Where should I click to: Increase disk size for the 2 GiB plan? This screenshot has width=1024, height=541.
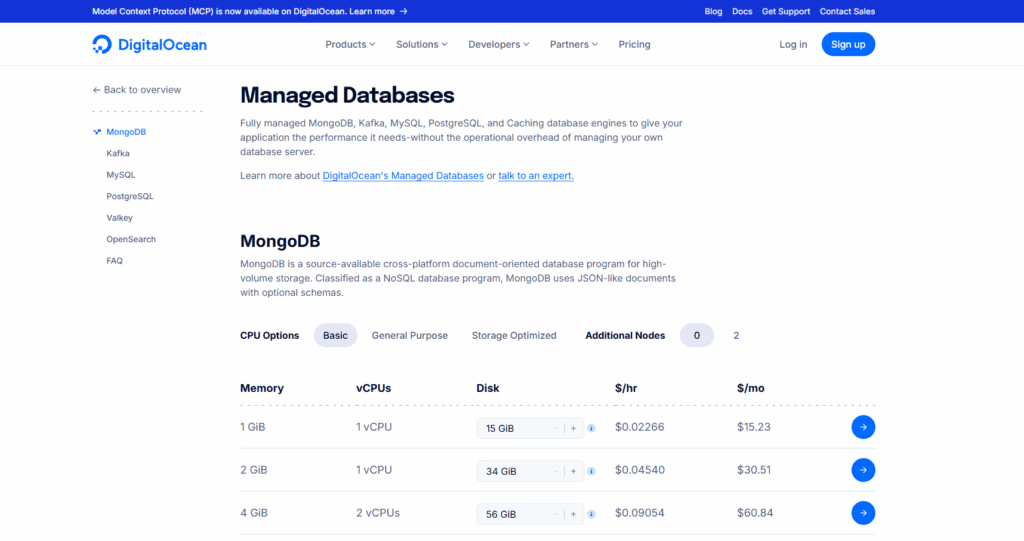pos(573,471)
